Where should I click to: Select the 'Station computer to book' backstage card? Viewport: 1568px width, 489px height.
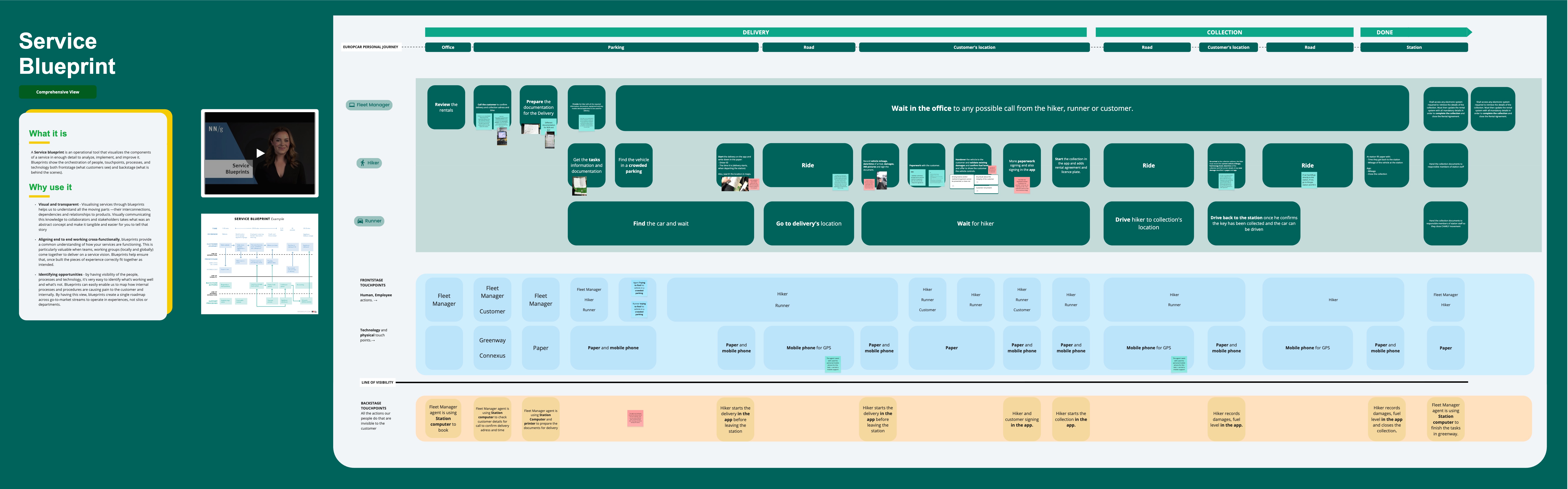[x=443, y=418]
